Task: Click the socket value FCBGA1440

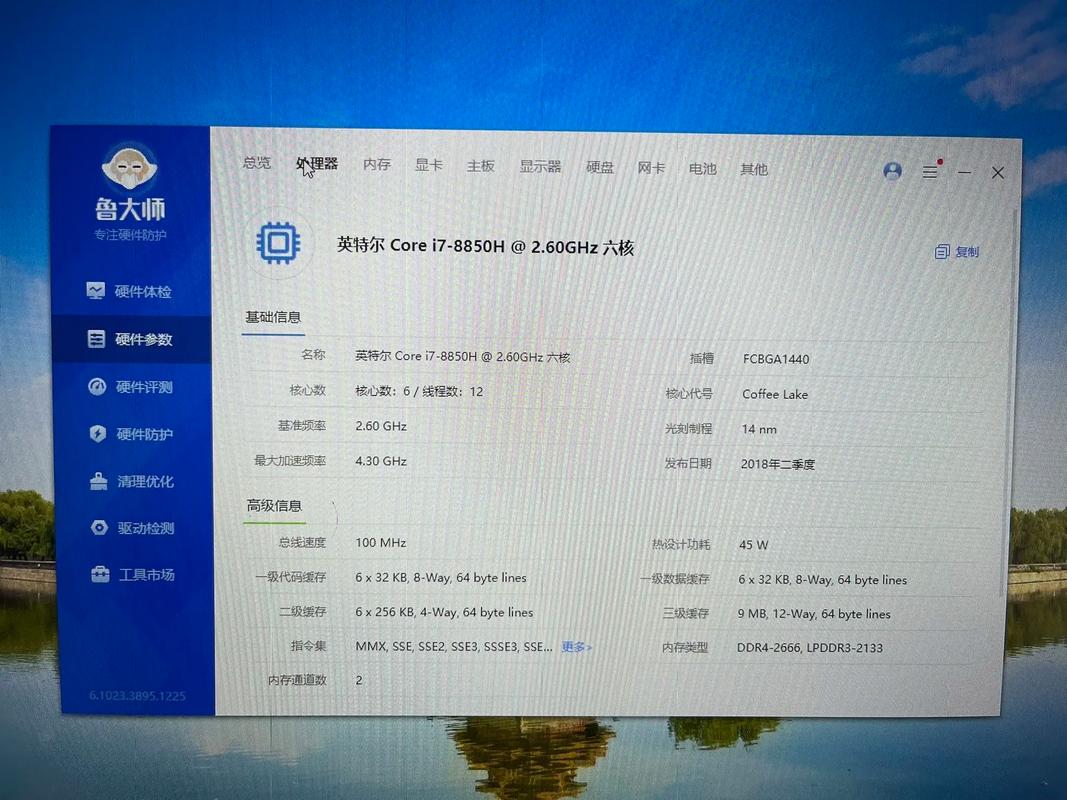Action: pos(776,359)
